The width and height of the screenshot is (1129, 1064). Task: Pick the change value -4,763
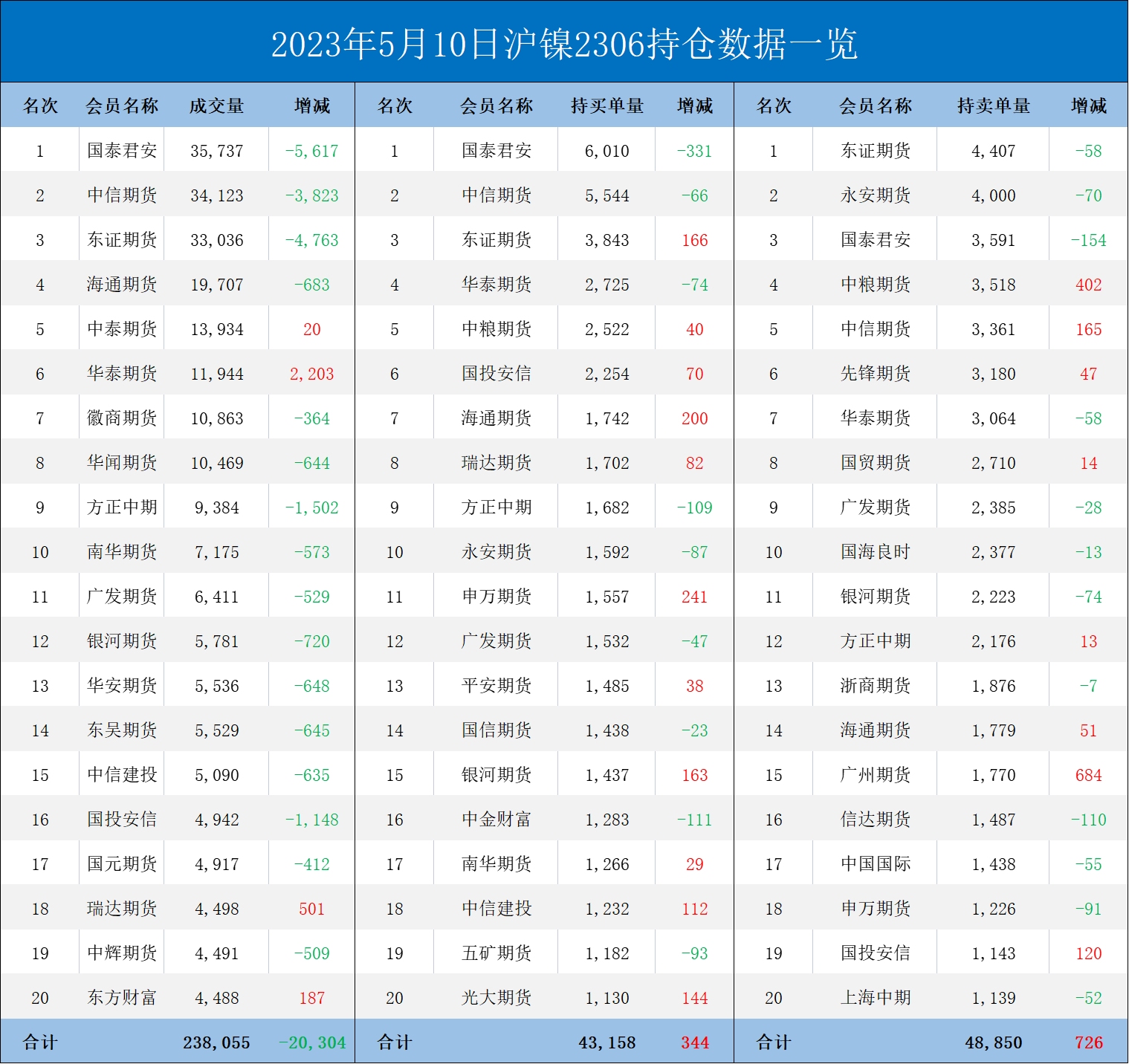point(311,240)
